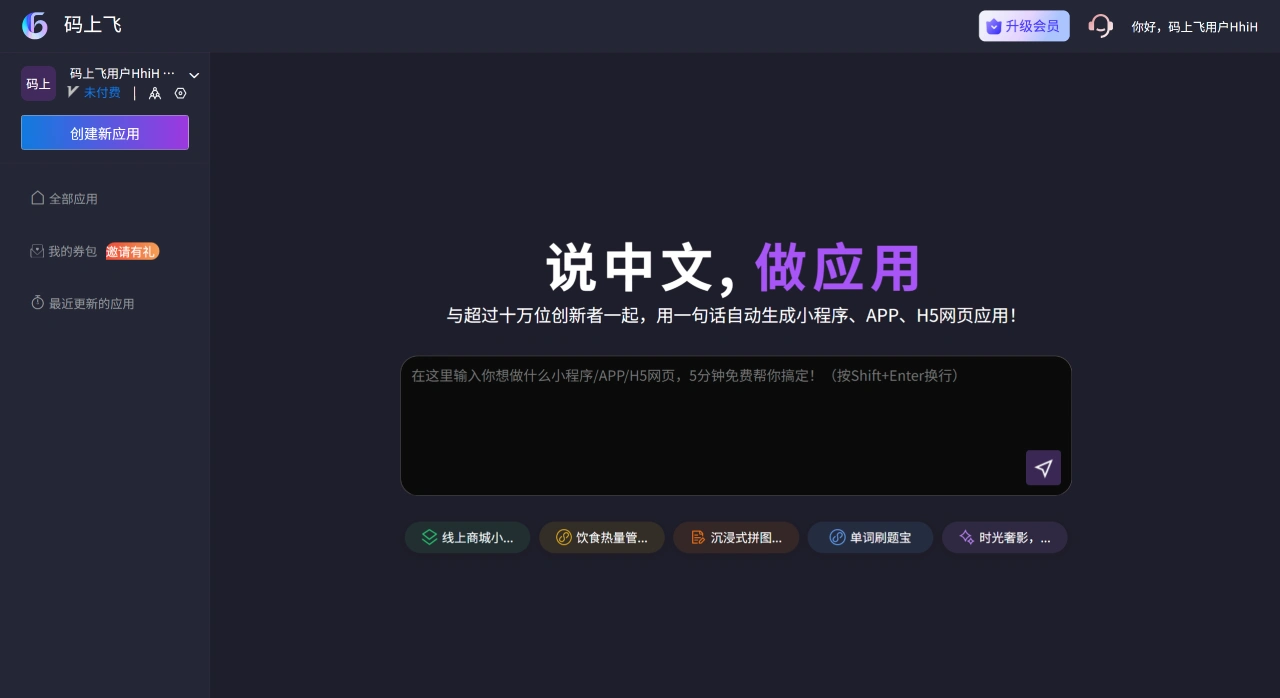Click the 说中文，做应用 headline
The width and height of the screenshot is (1280, 698).
pyautogui.click(x=734, y=267)
